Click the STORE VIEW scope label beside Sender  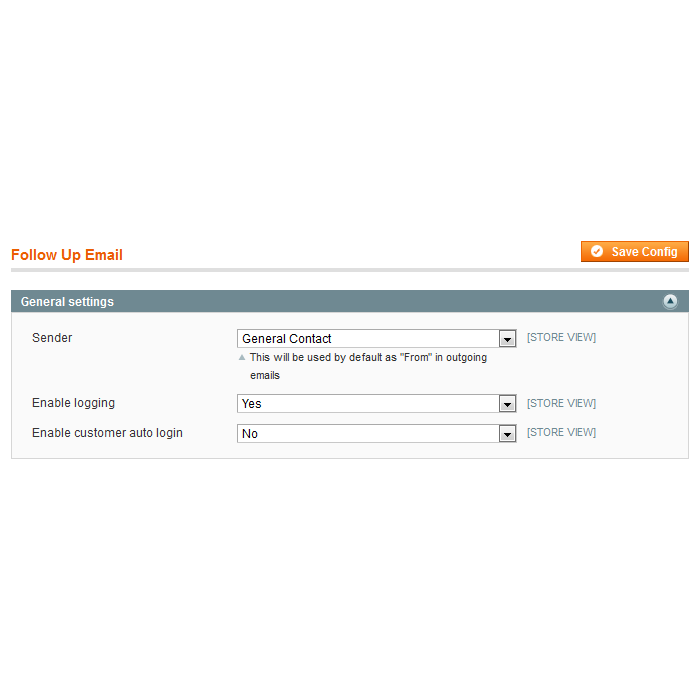(561, 338)
